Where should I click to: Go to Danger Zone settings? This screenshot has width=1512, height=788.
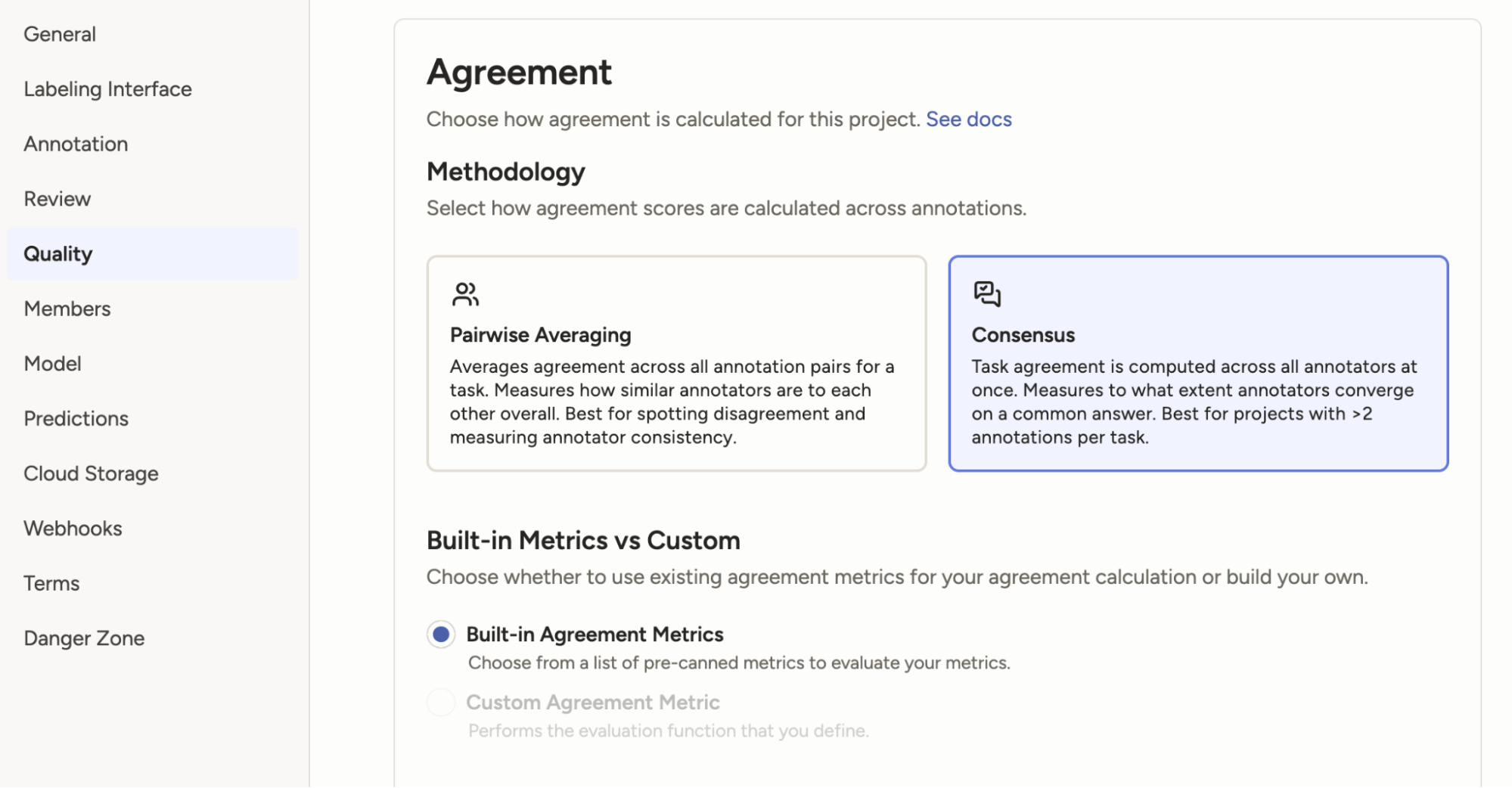84,638
